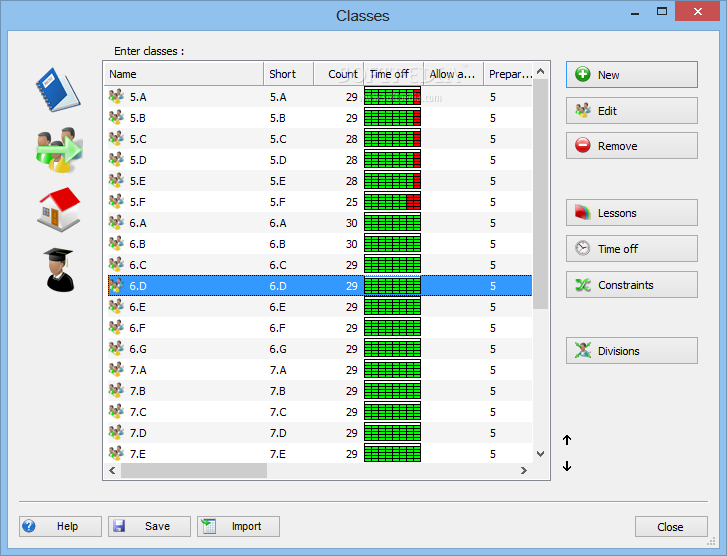Select class row 5.D

click(320, 160)
